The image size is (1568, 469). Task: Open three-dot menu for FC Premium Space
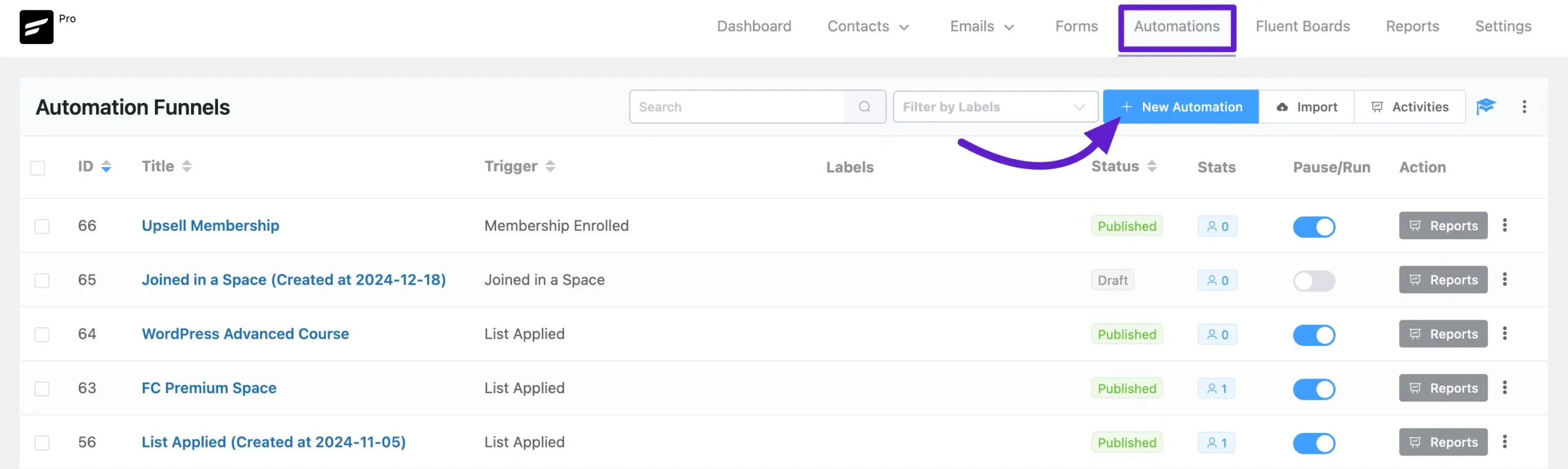point(1504,388)
